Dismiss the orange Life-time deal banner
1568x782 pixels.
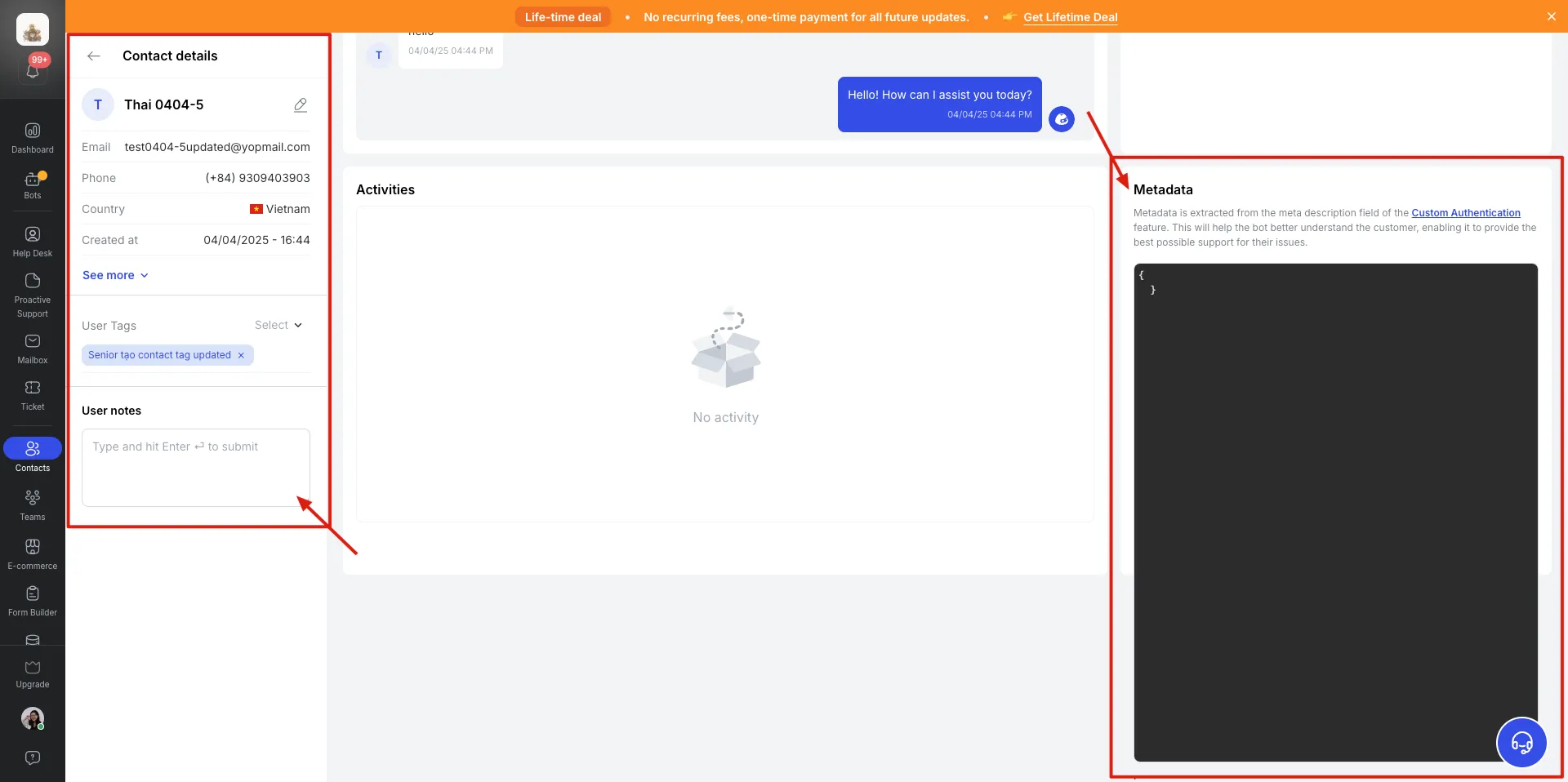coord(1551,16)
